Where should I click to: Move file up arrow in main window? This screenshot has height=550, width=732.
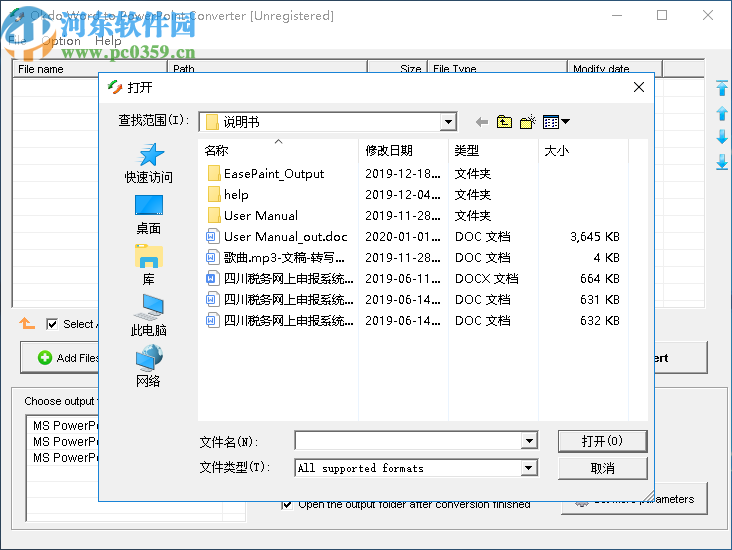click(722, 113)
